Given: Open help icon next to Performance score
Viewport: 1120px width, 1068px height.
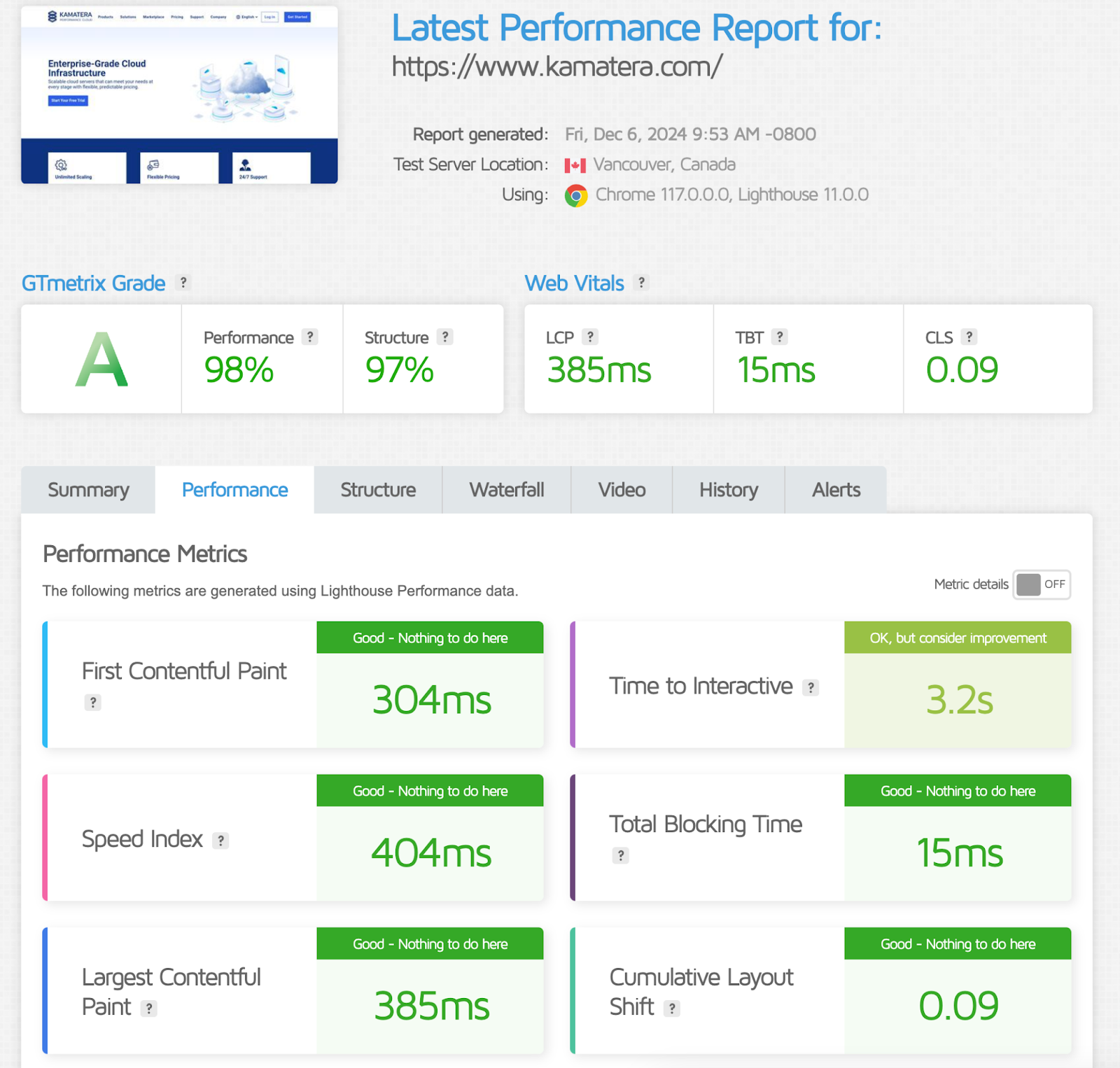Looking at the screenshot, I should 310,337.
